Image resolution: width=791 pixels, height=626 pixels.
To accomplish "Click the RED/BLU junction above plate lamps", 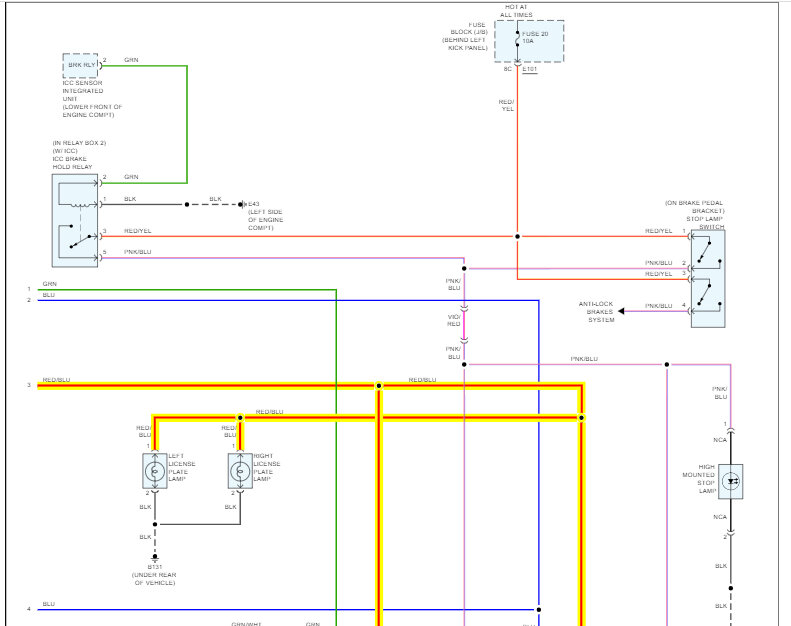I will [x=240, y=418].
